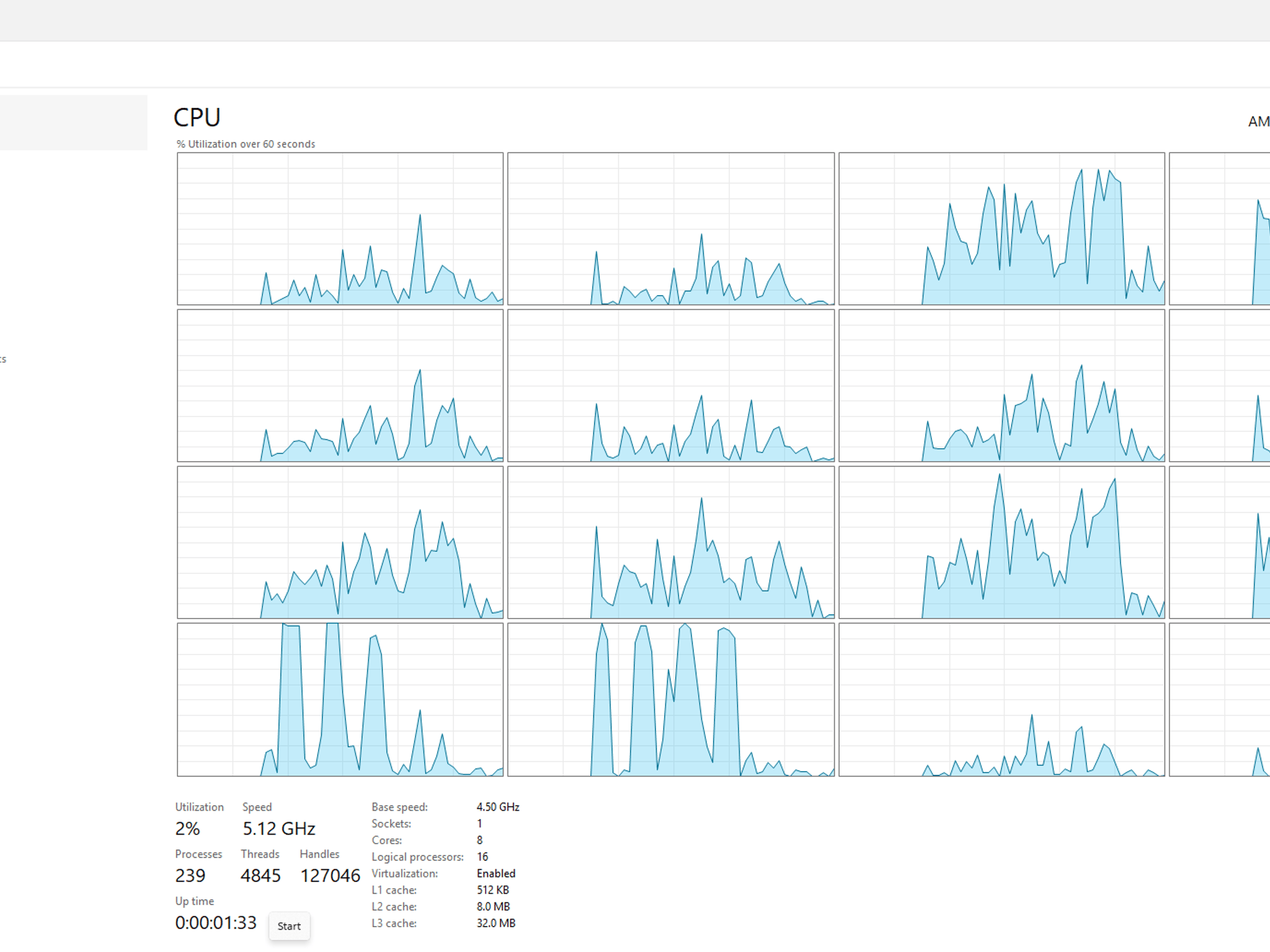Select the first-row, first-column core graph
Image resolution: width=1270 pixels, height=952 pixels.
[x=340, y=229]
